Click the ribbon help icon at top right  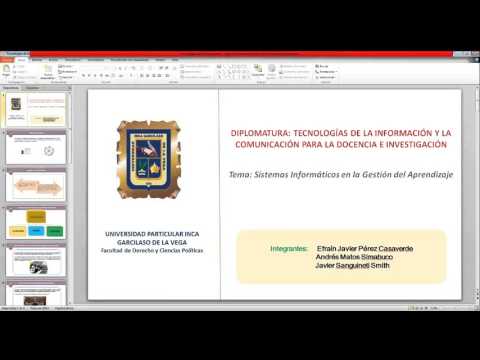pyautogui.click(x=477, y=60)
